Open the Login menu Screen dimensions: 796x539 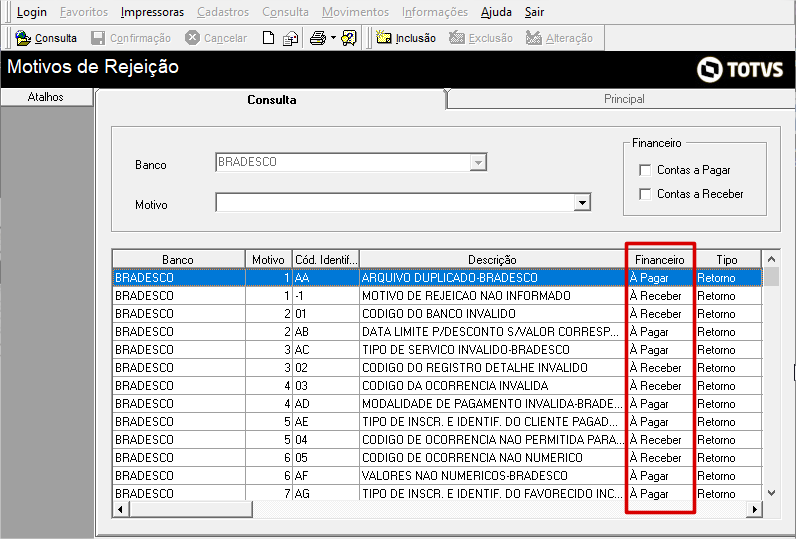click(31, 12)
